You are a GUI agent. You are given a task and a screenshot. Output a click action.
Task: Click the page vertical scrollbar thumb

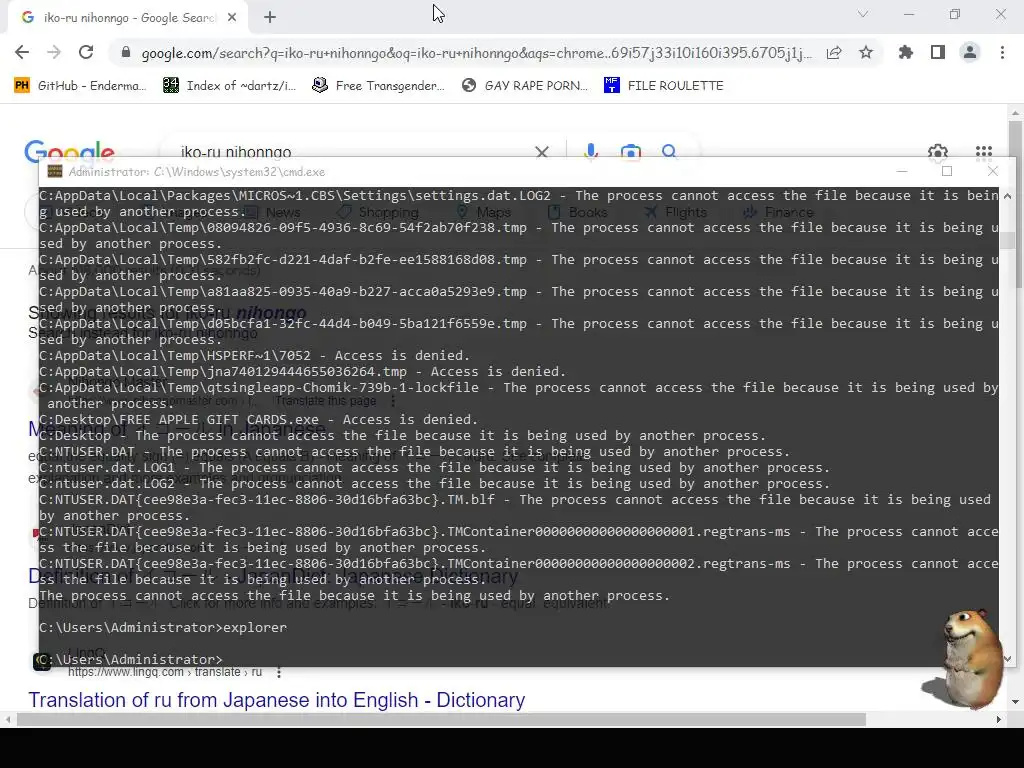coord(1015,202)
